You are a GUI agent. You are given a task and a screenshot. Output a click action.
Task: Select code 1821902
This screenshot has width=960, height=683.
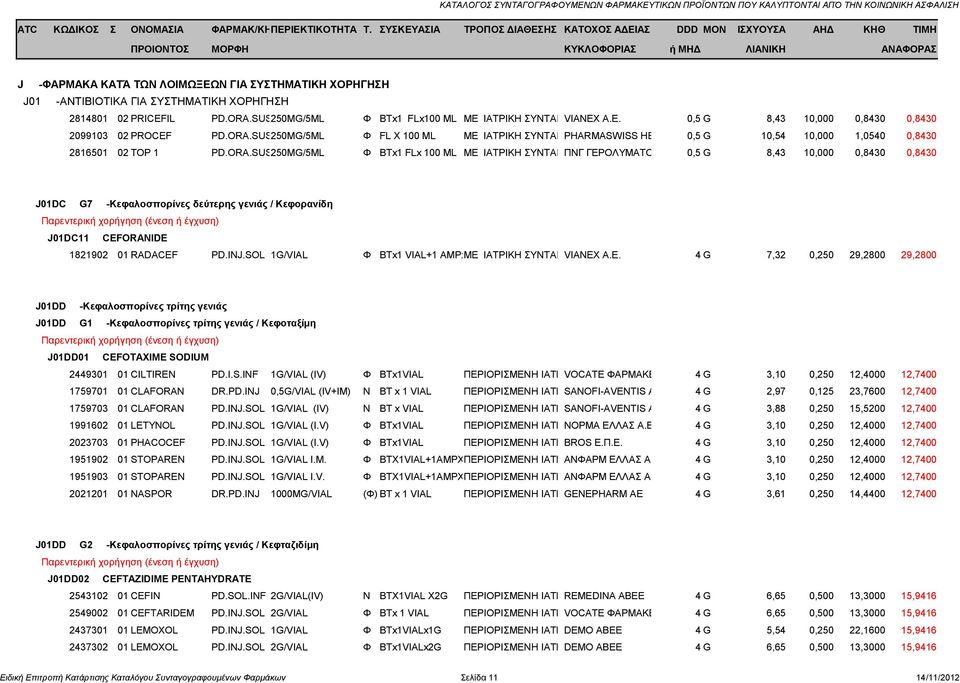point(88,255)
